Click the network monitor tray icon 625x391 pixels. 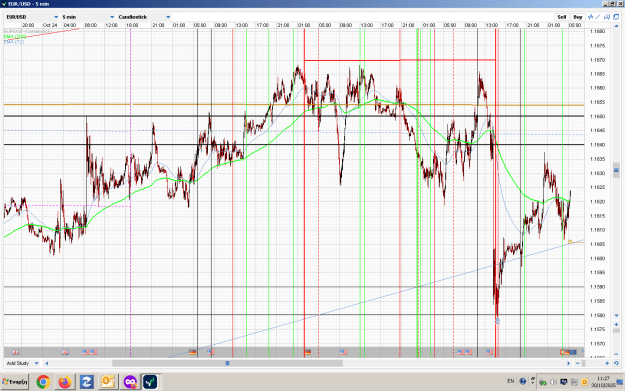coord(564,382)
